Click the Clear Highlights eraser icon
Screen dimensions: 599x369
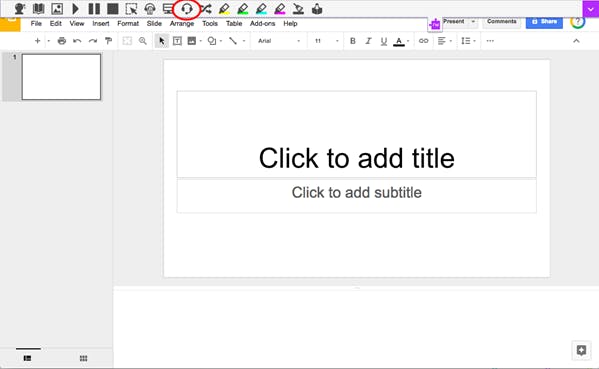pyautogui.click(x=298, y=9)
